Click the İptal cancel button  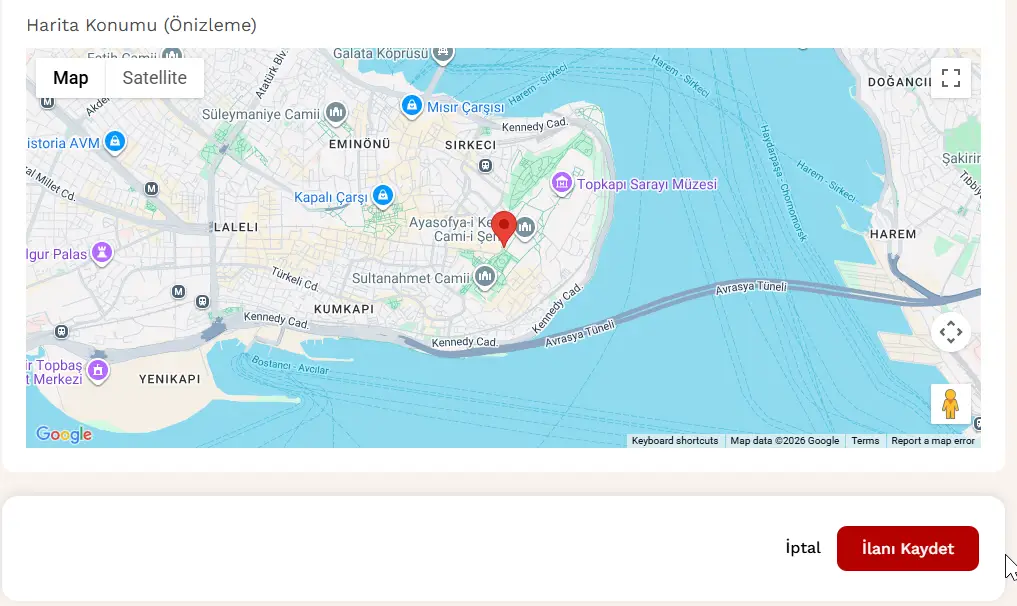coord(803,548)
